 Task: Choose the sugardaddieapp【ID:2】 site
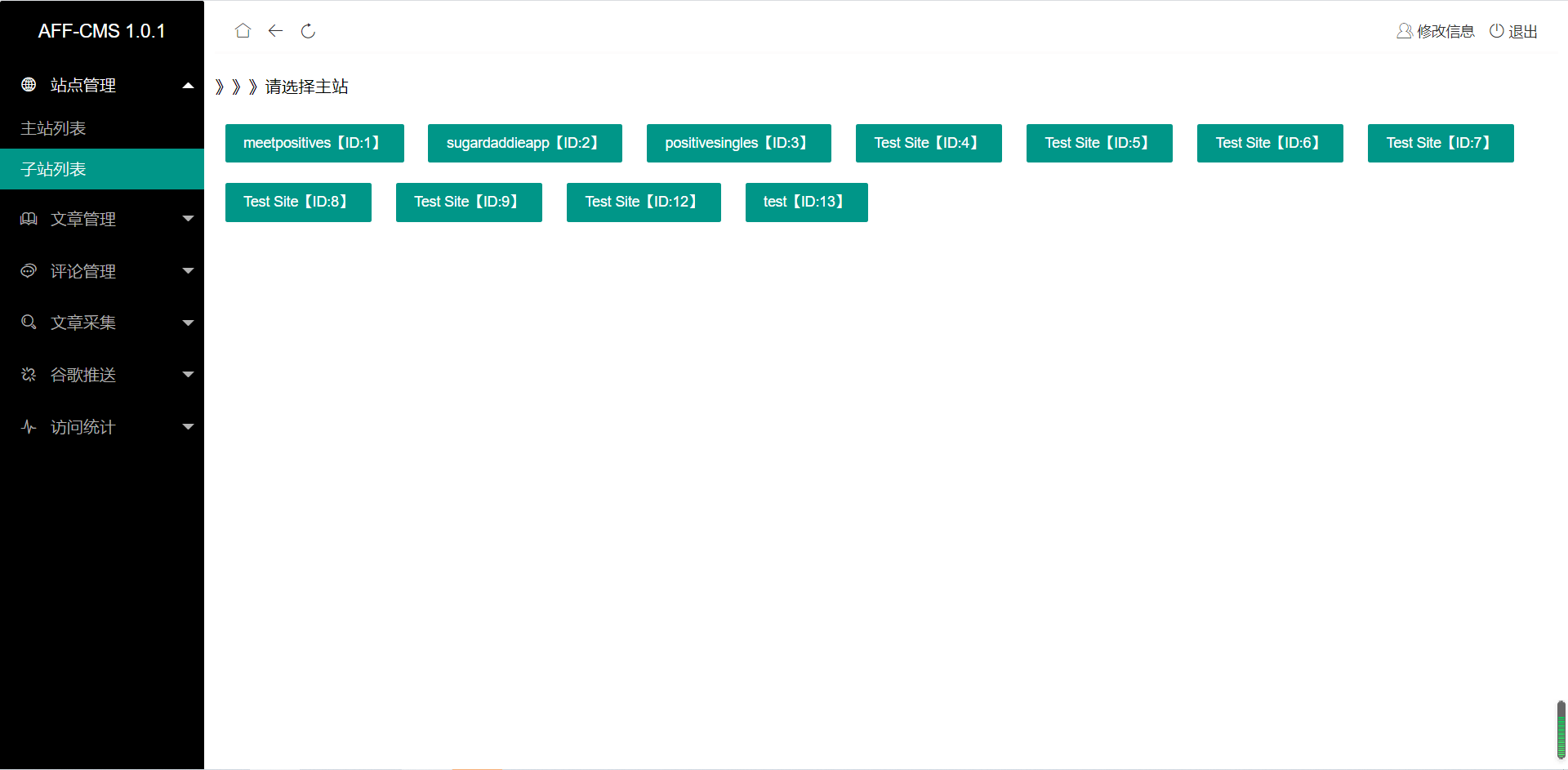click(x=525, y=143)
